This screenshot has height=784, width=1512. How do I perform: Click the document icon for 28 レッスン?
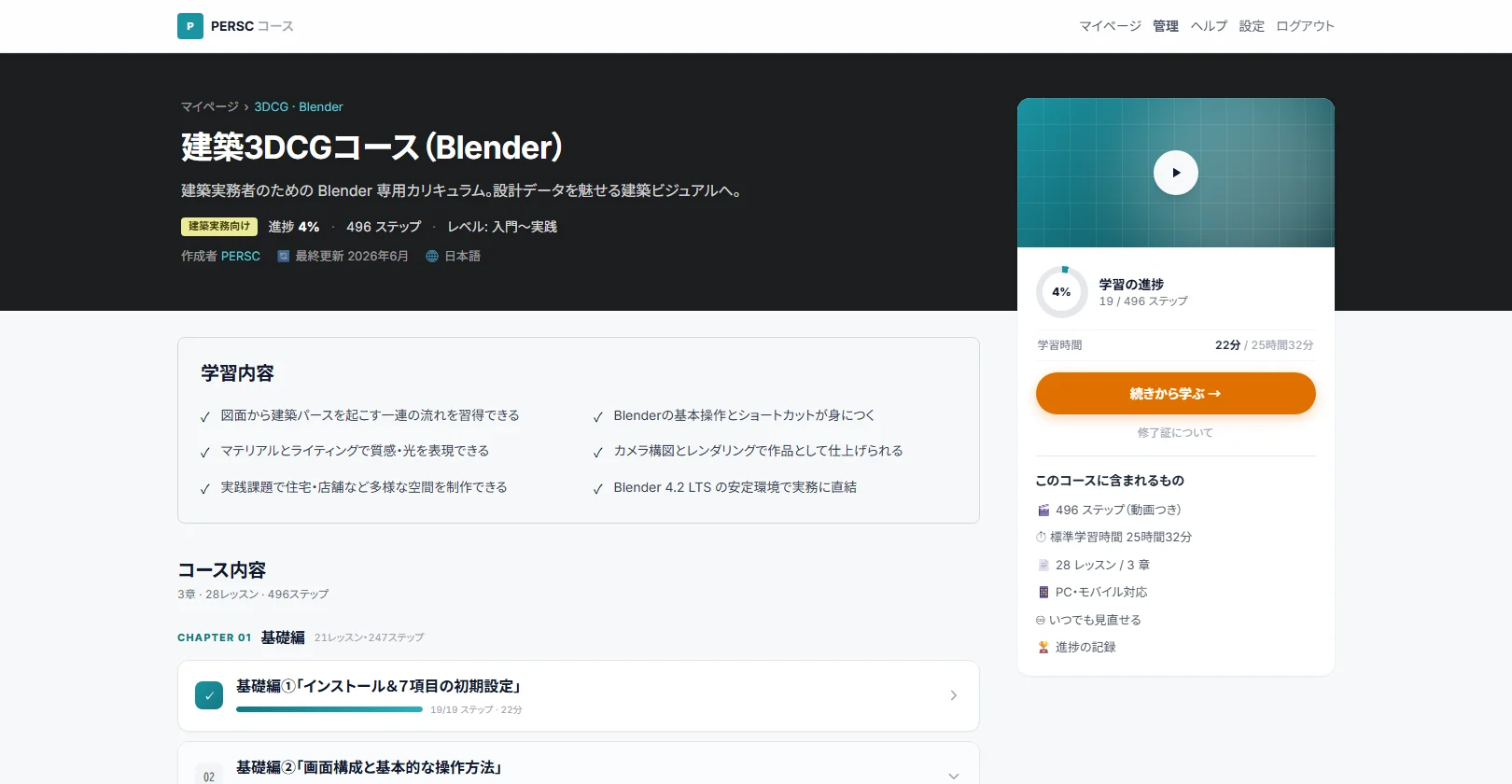[1043, 565]
